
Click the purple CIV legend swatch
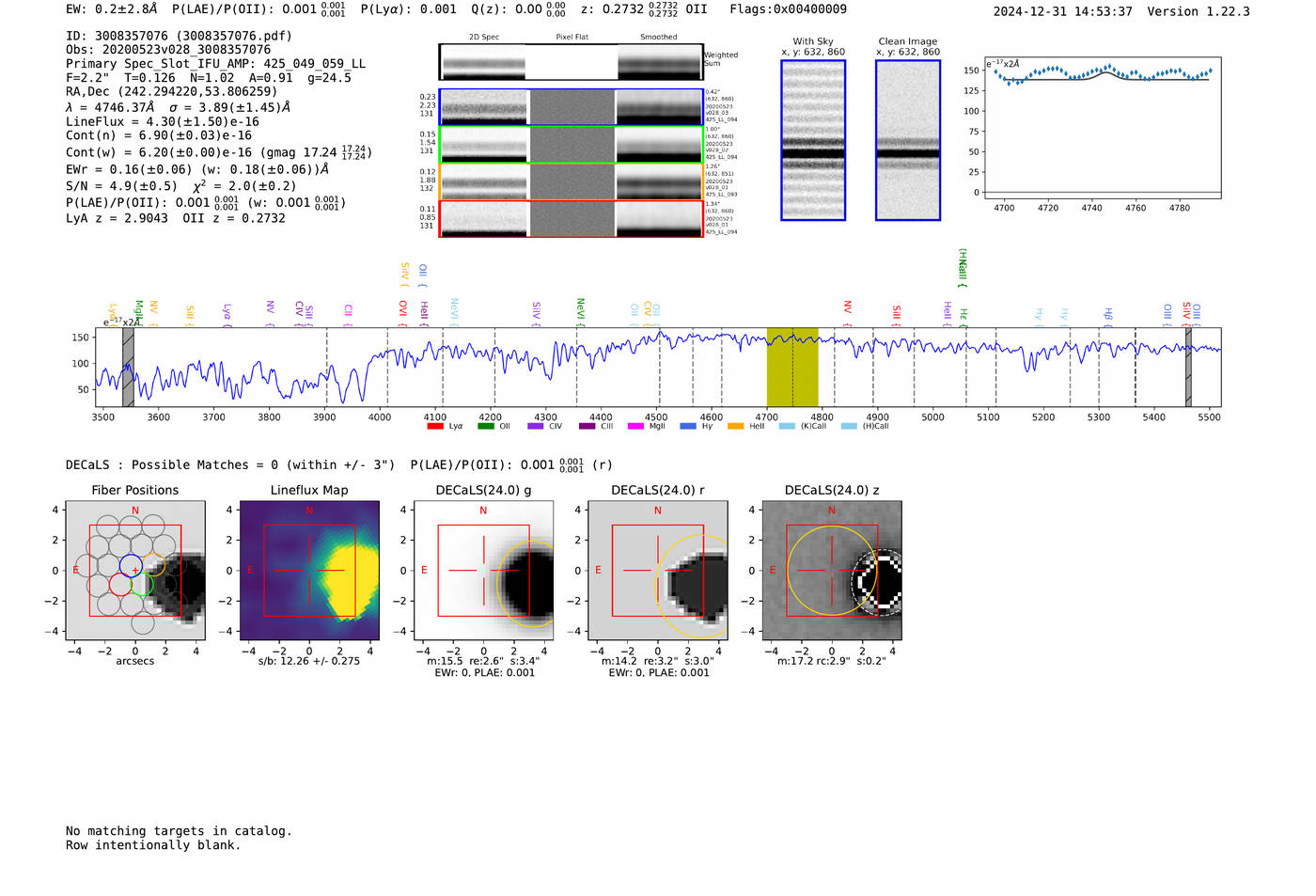coord(535,426)
